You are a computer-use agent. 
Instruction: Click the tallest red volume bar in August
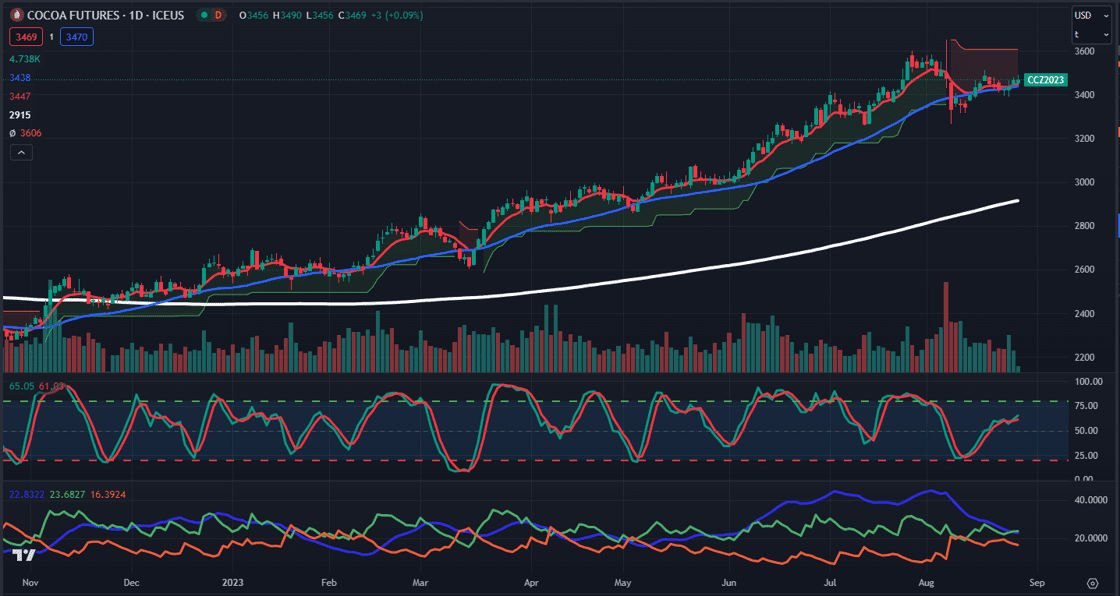(x=946, y=327)
